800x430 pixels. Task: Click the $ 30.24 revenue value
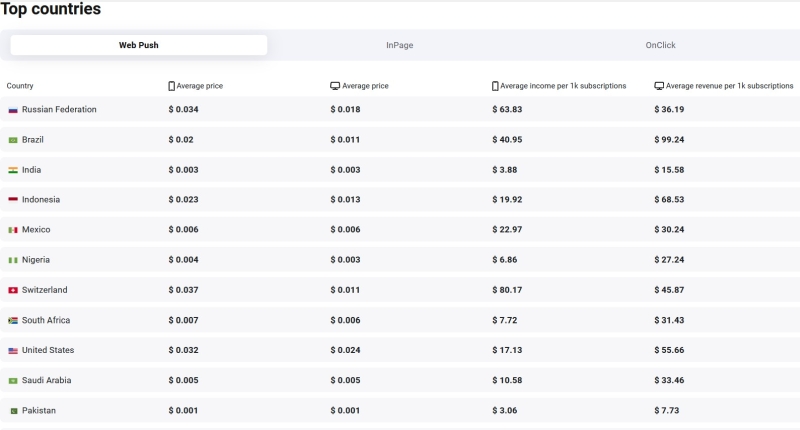[669, 230]
